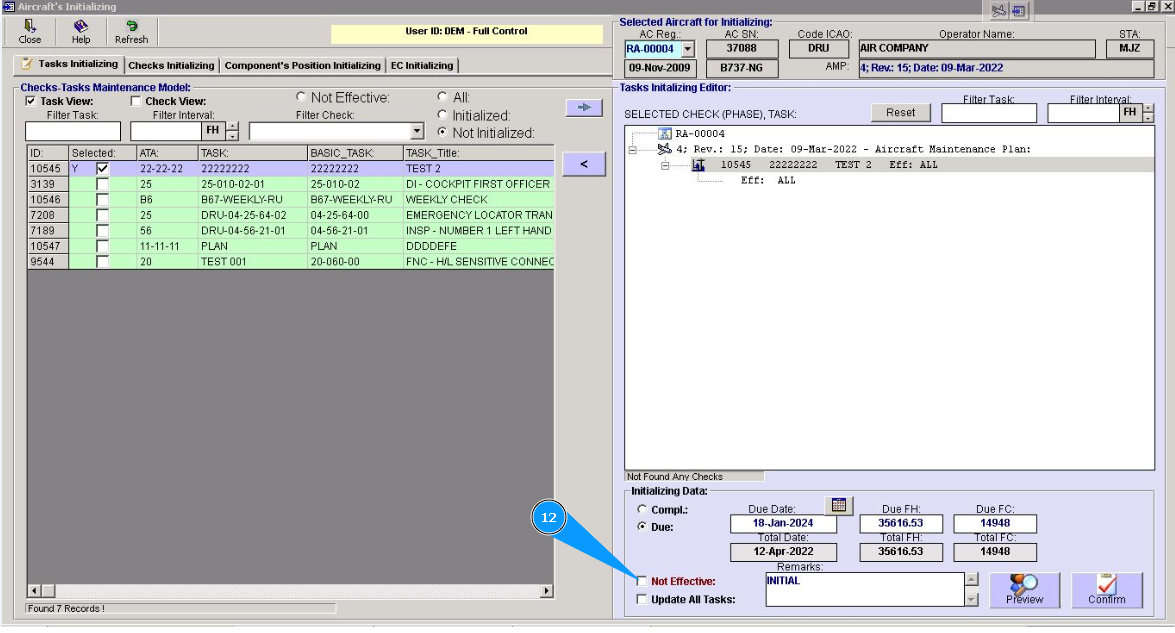Click the Due Date field 18-Jan-2024

click(x=783, y=524)
